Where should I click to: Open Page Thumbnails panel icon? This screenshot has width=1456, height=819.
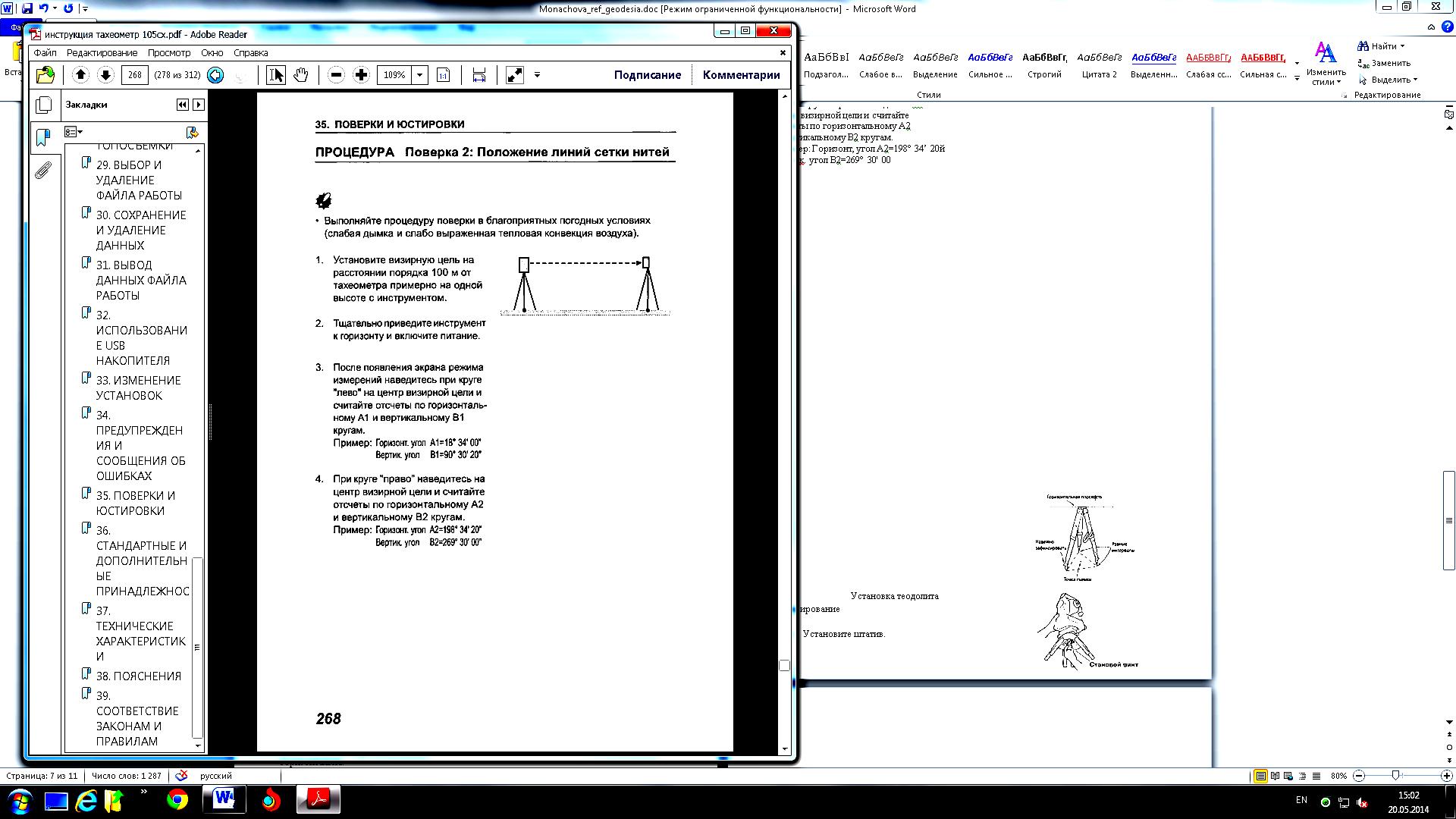[44, 105]
